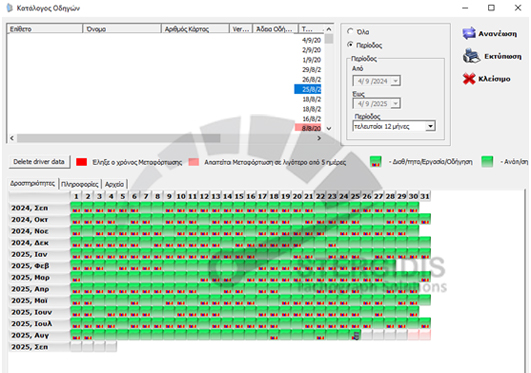Click the pink download-required legend swatch
The image size is (531, 373).
[x=194, y=162]
